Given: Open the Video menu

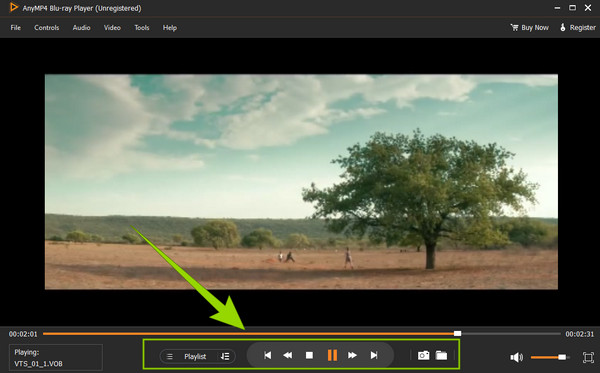Looking at the screenshot, I should pyautogui.click(x=112, y=28).
